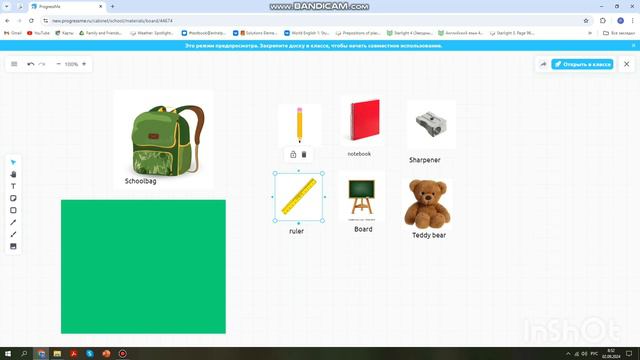Image resolution: width=640 pixels, height=360 pixels.
Task: Open a new browser tab
Action: 112,7
